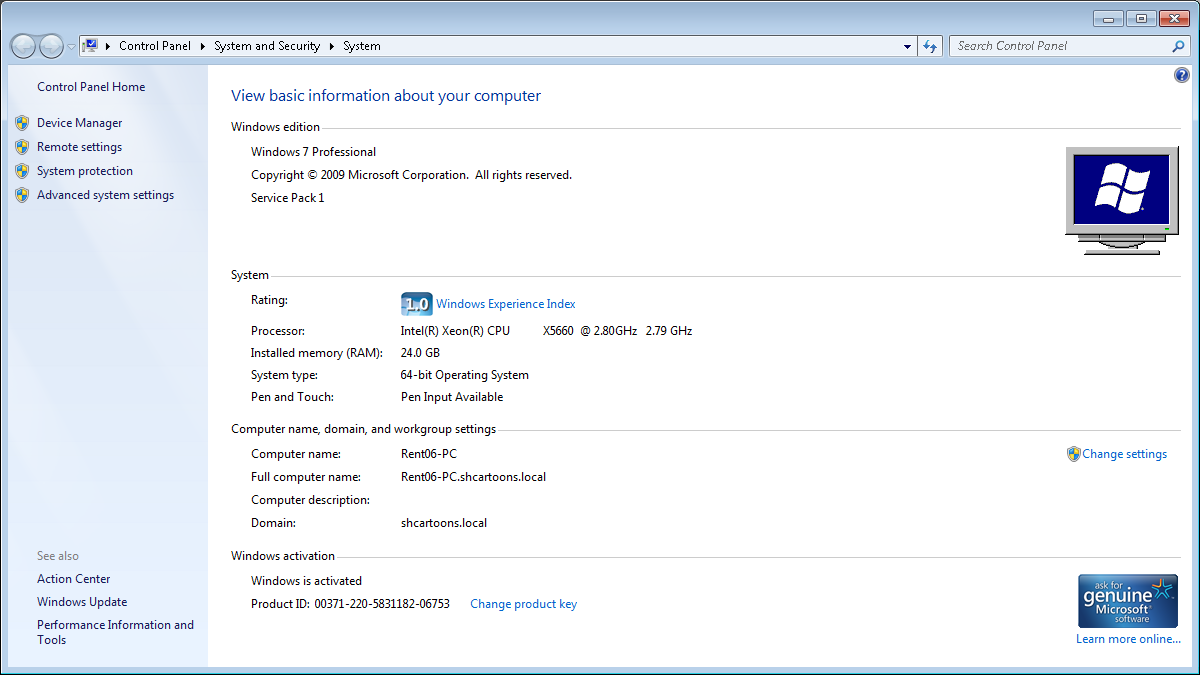The image size is (1200, 675).
Task: Click full computer name Rent06-PC.shcartoons.local
Action: pyautogui.click(x=473, y=477)
